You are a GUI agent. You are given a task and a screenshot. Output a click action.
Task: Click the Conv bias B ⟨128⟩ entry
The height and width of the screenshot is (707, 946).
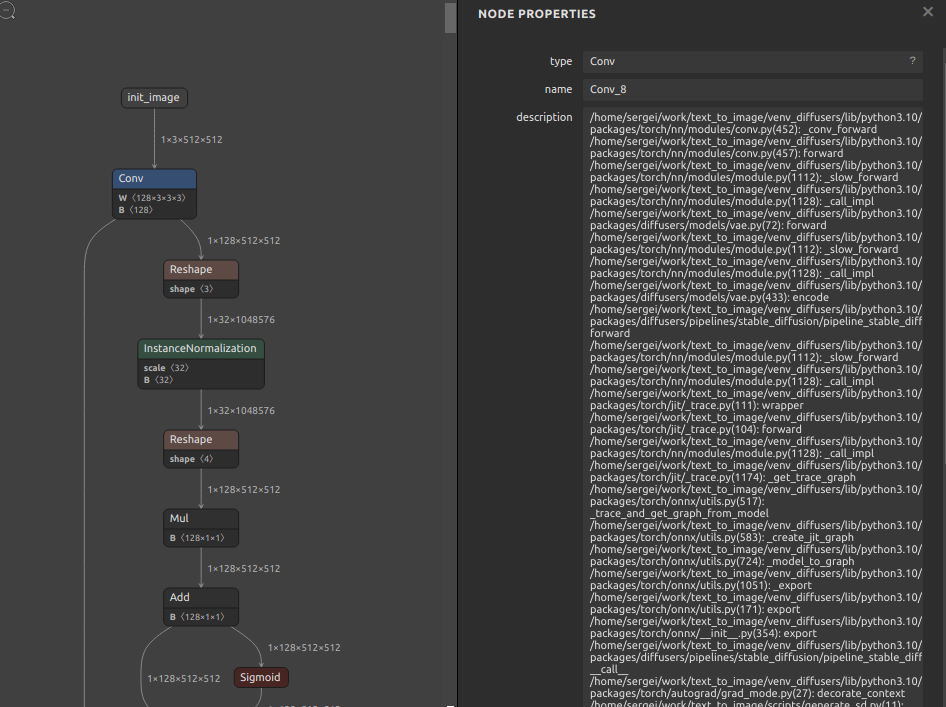pyautogui.click(x=136, y=210)
